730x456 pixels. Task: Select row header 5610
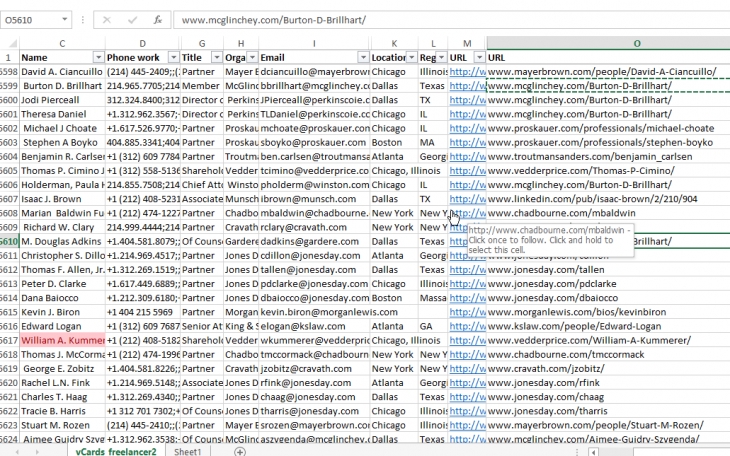9,241
